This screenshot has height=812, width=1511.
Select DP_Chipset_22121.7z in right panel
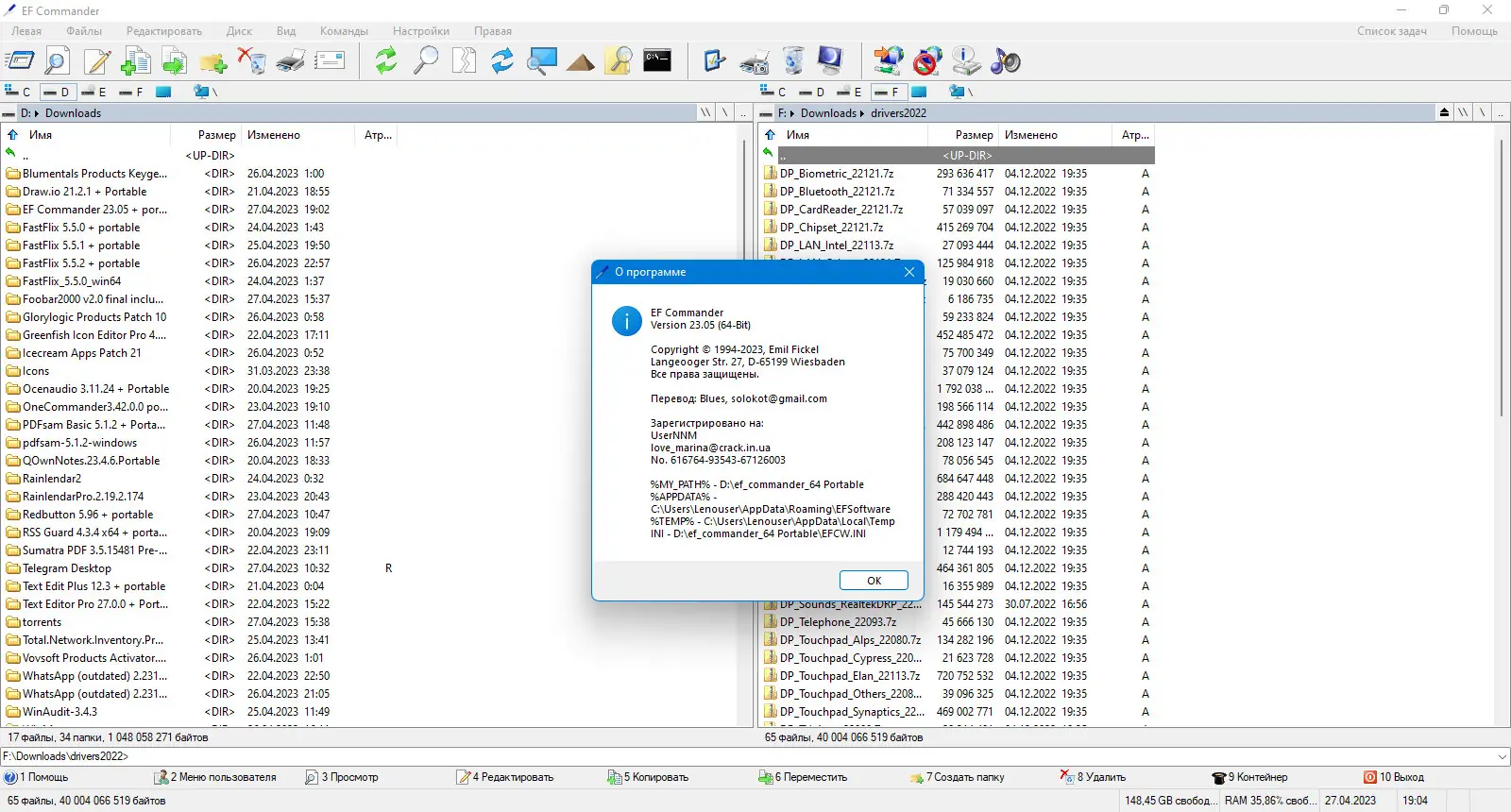(x=958, y=228)
